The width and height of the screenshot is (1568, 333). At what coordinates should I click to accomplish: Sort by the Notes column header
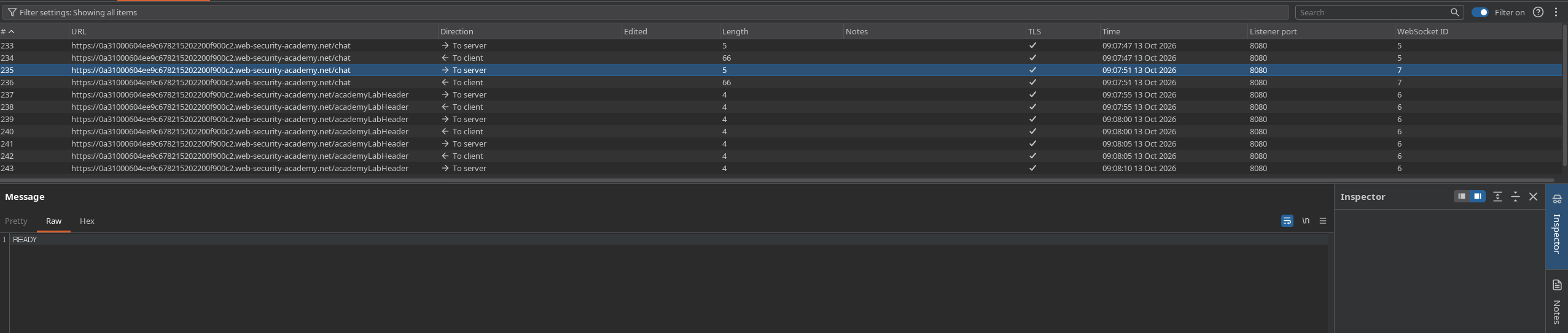click(934, 31)
